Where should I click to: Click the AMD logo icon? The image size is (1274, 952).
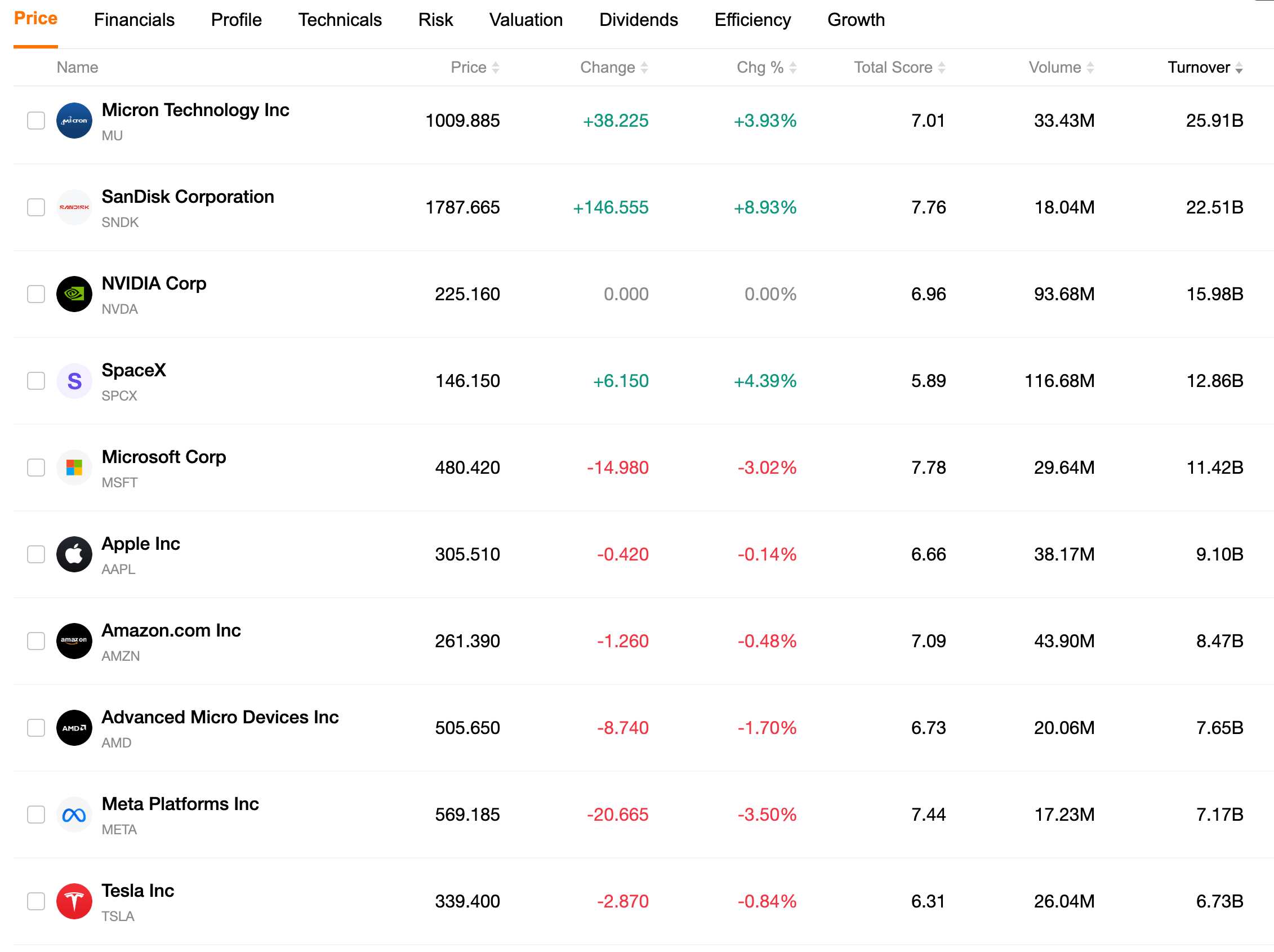[x=74, y=728]
